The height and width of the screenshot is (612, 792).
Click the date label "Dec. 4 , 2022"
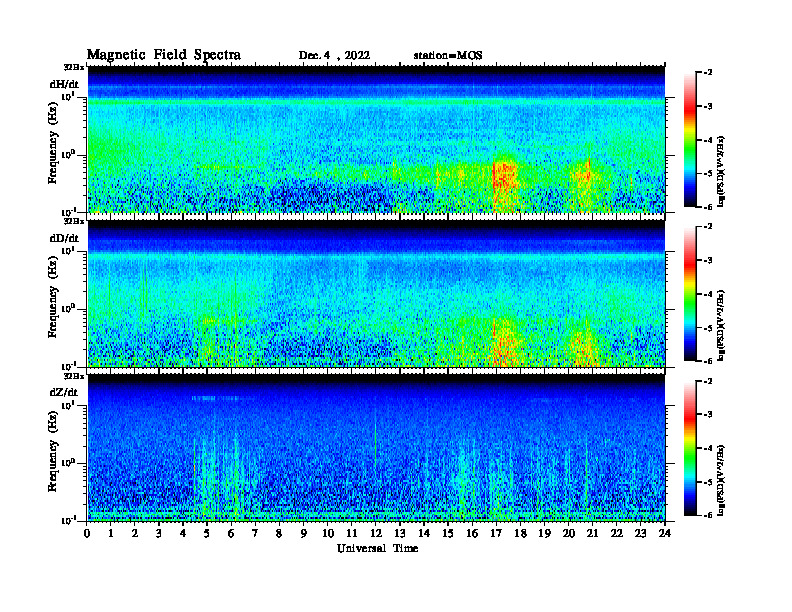(334, 56)
